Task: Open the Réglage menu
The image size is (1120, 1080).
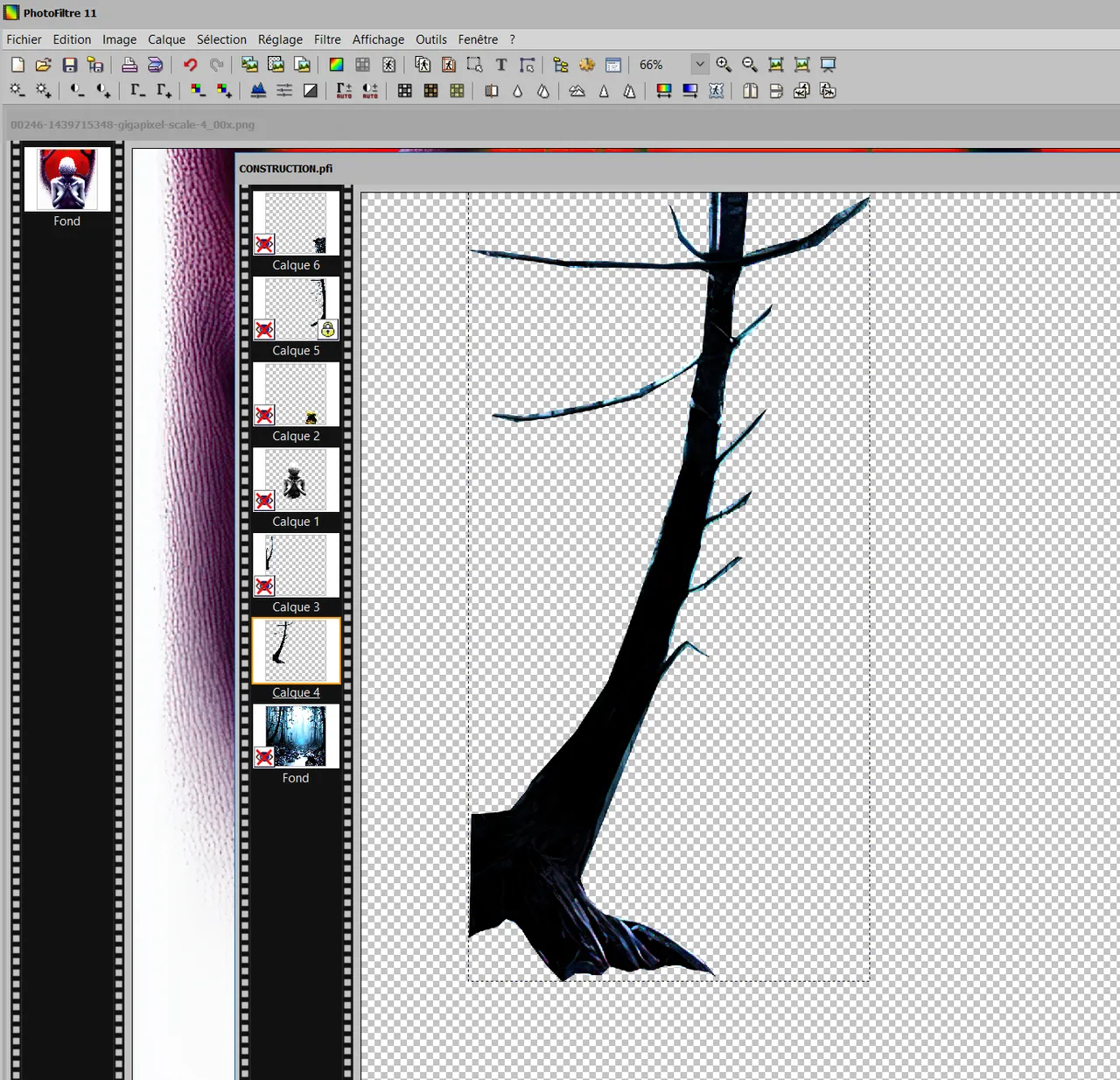Action: (280, 39)
